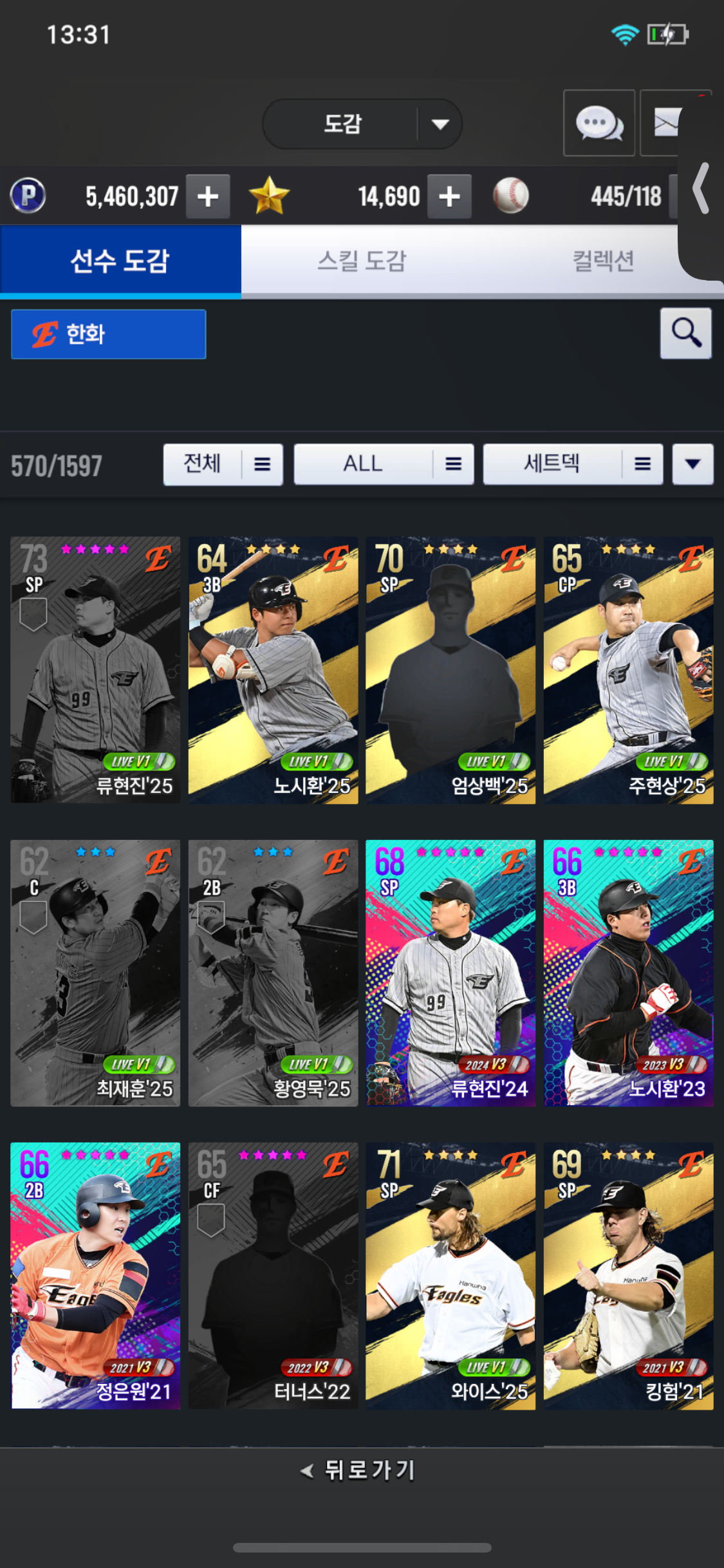
Task: Open the mail envelope icon
Action: pos(664,123)
